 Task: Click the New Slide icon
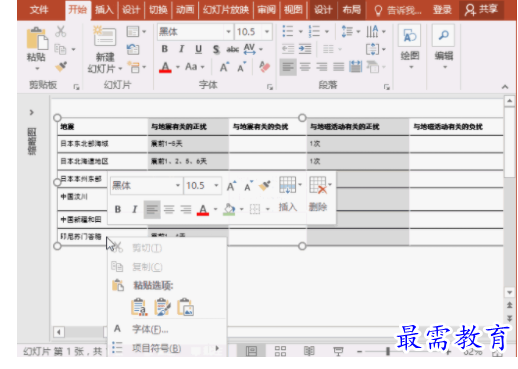(x=105, y=36)
